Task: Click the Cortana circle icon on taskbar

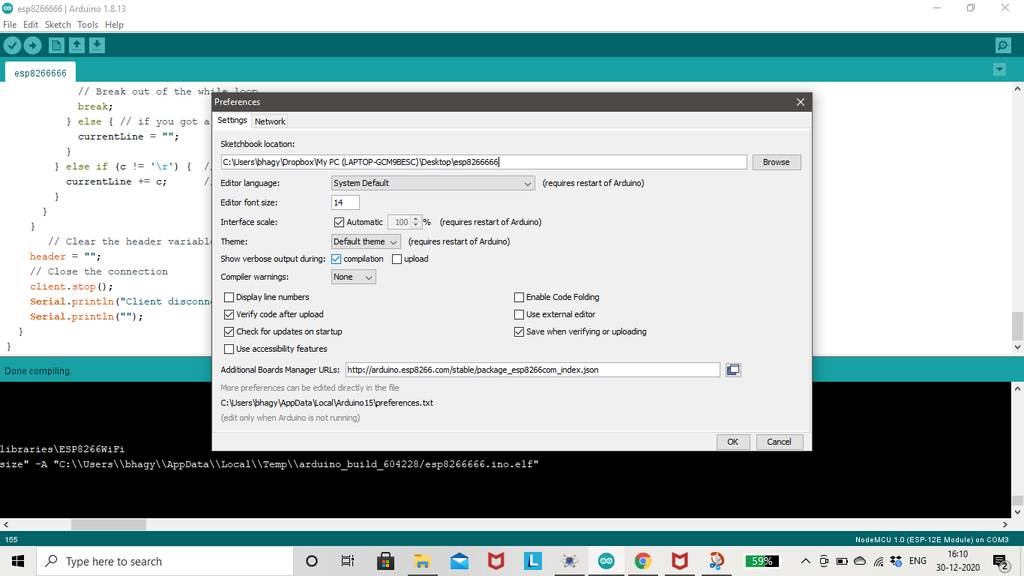Action: (312, 561)
